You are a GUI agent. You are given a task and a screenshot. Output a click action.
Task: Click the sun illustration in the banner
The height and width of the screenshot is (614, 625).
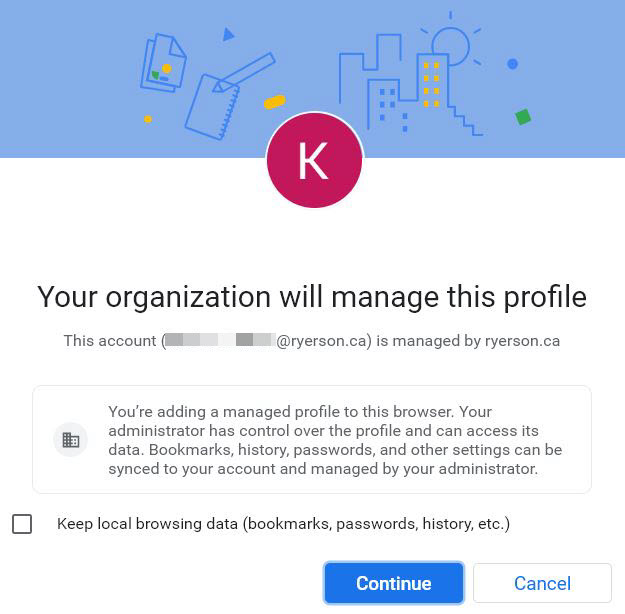[x=450, y=45]
